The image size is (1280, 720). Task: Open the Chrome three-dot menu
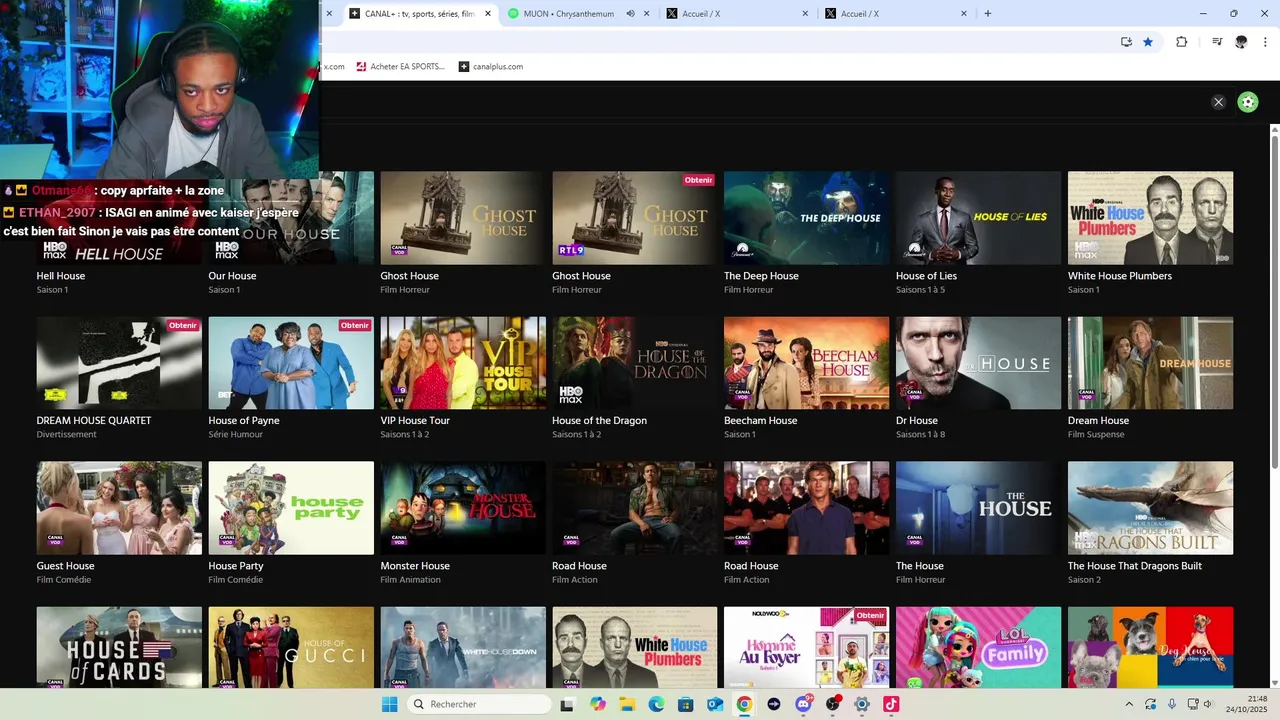1266,42
